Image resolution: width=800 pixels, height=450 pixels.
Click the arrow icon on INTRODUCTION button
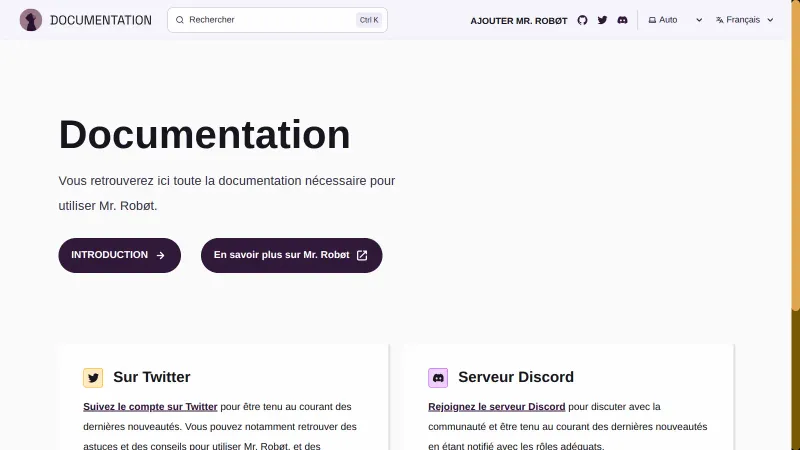click(x=160, y=255)
